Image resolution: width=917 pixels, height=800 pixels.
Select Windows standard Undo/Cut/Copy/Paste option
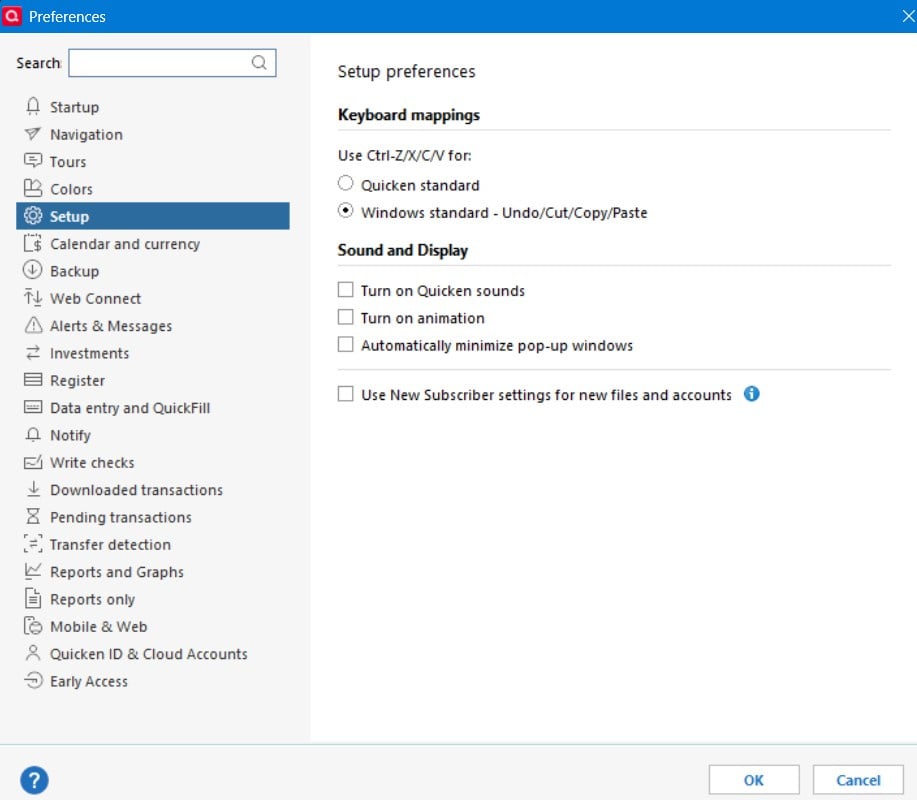tap(346, 211)
